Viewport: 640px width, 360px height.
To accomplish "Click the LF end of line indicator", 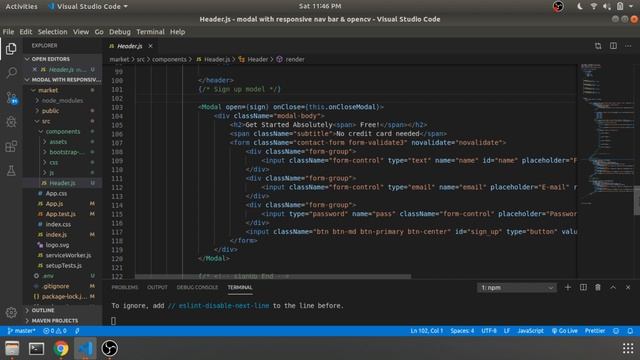I will click(507, 331).
